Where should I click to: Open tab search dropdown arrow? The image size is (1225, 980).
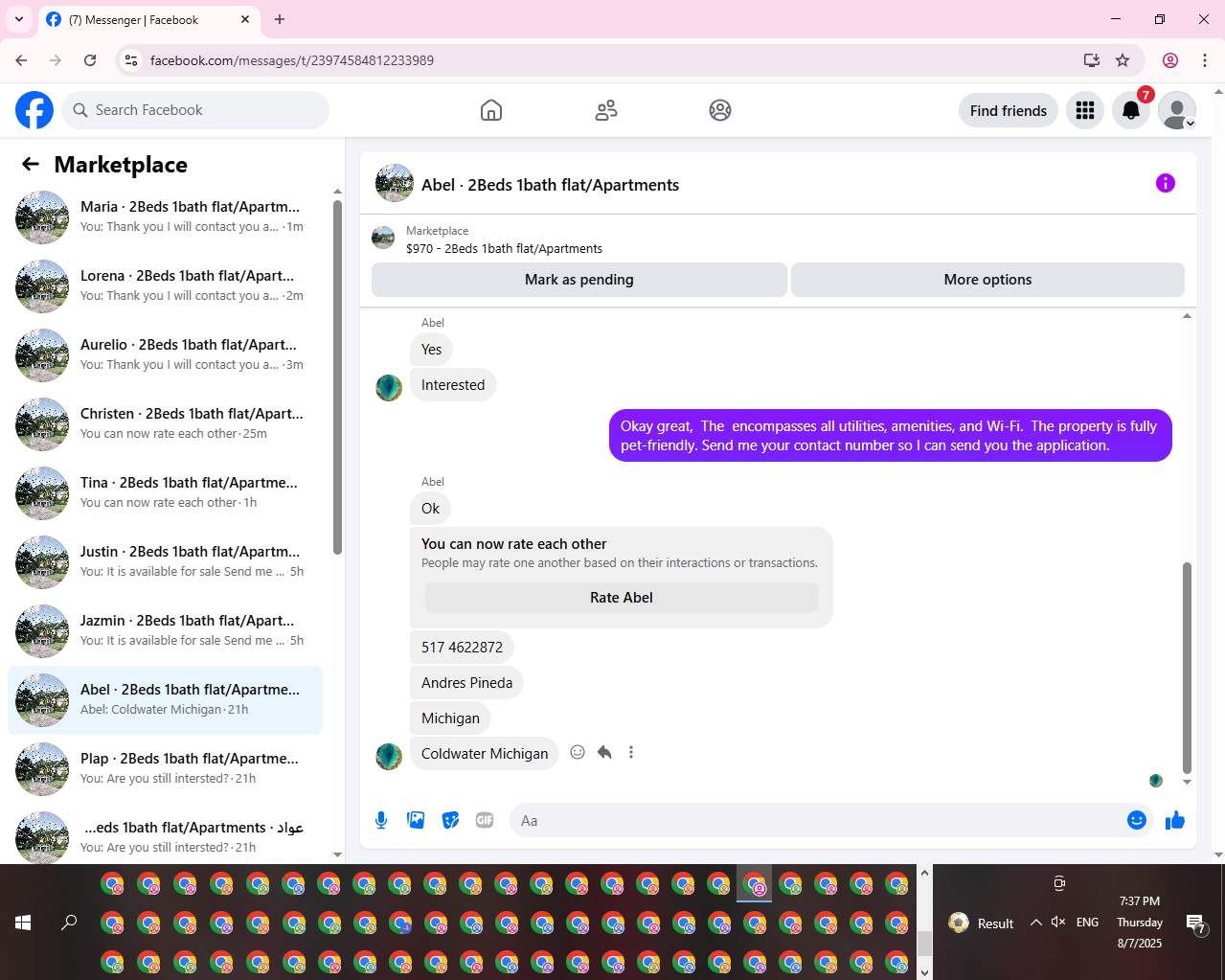[x=18, y=19]
